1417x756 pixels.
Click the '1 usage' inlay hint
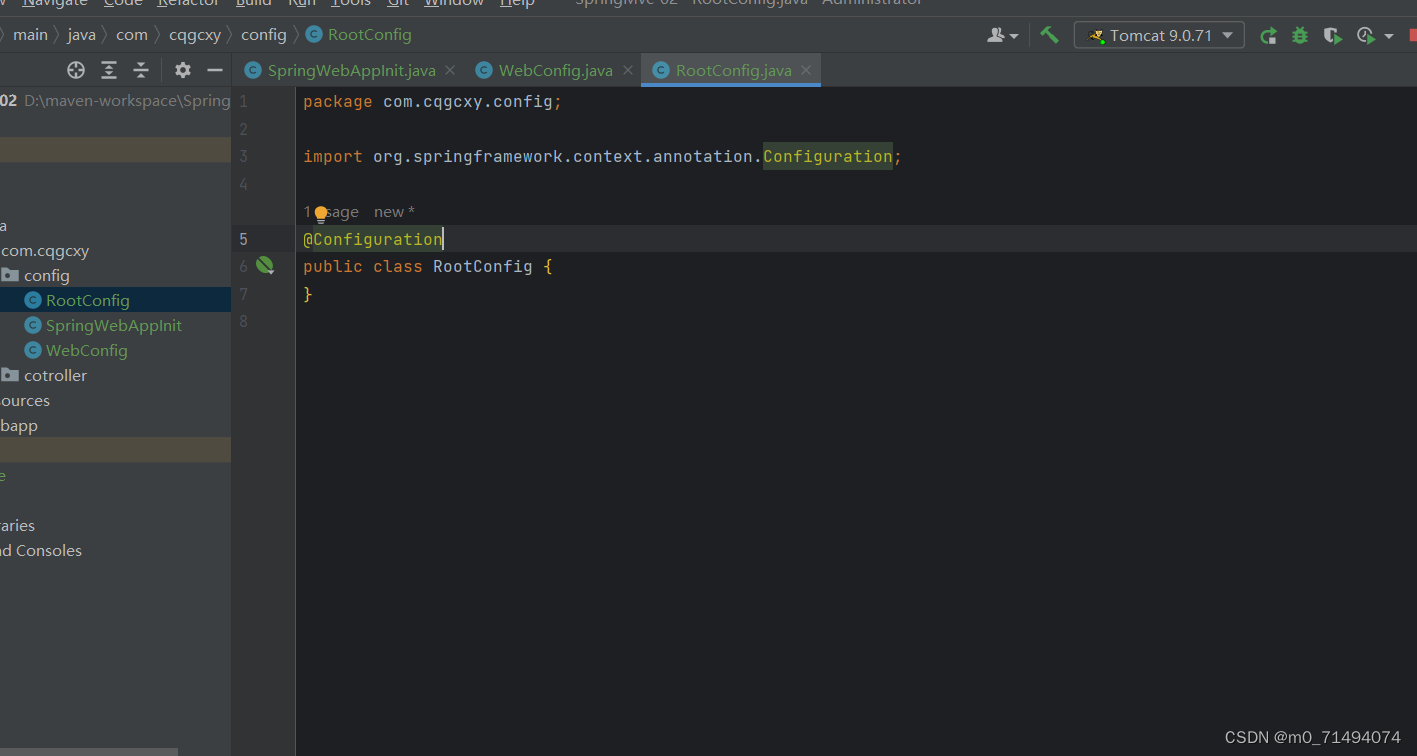pyautogui.click(x=331, y=212)
